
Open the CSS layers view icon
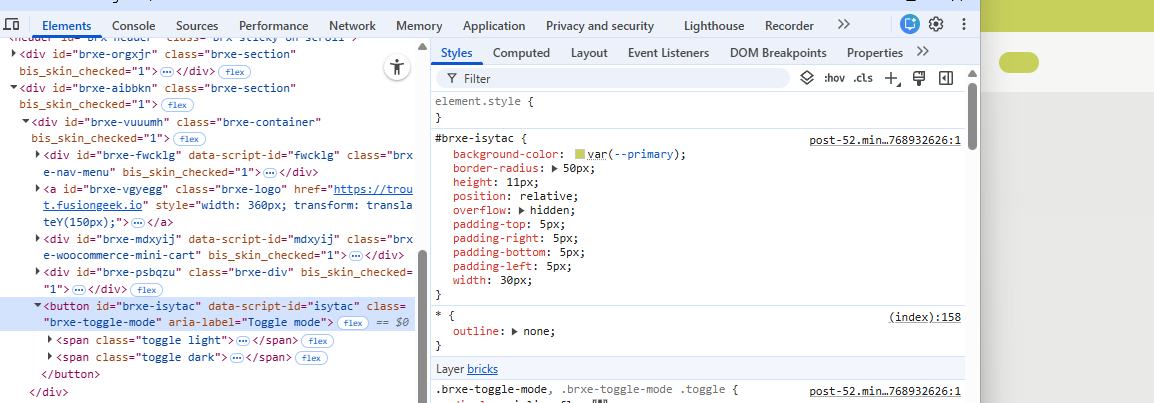point(807,78)
